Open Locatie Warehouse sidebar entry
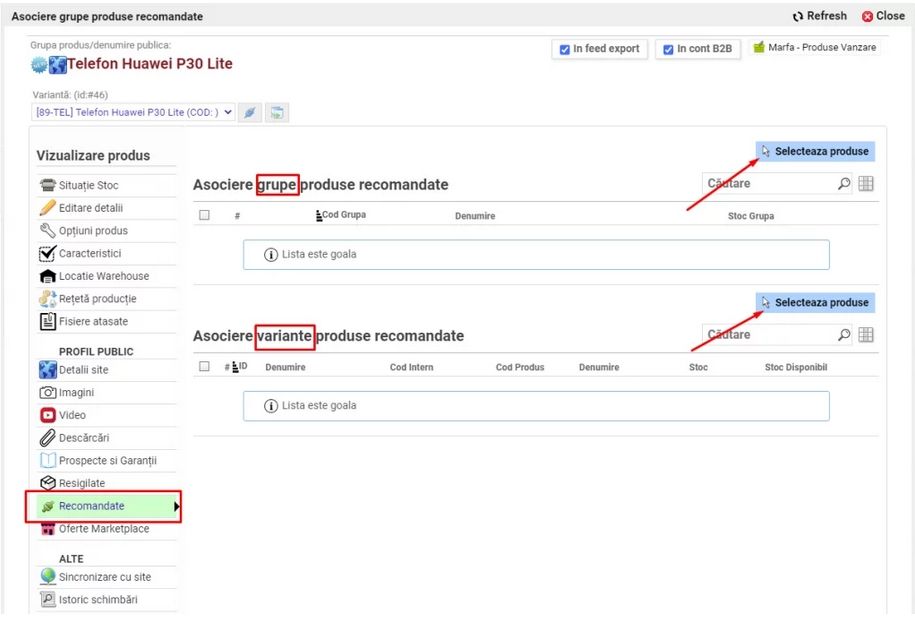 click(103, 276)
